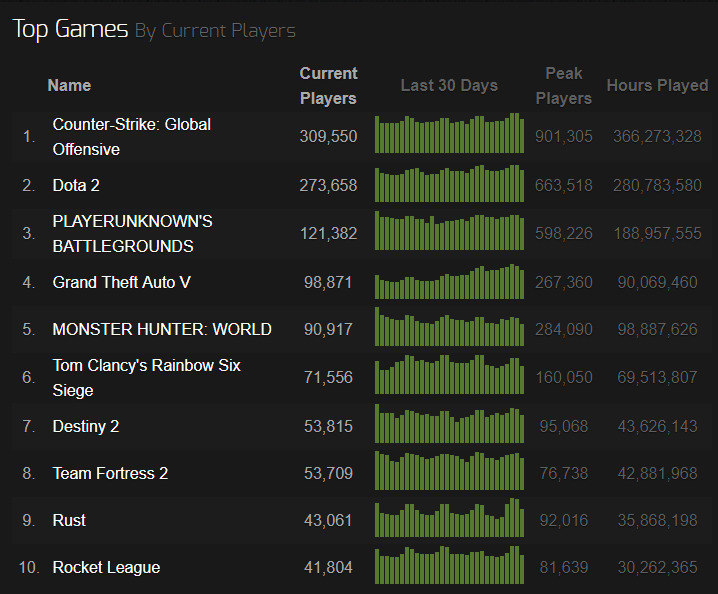Click the Last 30 Days column header
718x594 pixels.
pos(449,86)
